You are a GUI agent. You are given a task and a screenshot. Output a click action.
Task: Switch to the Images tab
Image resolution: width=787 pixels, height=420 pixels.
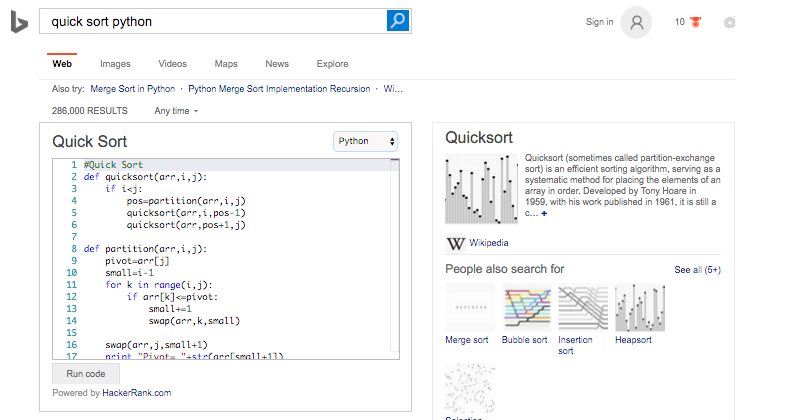(115, 64)
